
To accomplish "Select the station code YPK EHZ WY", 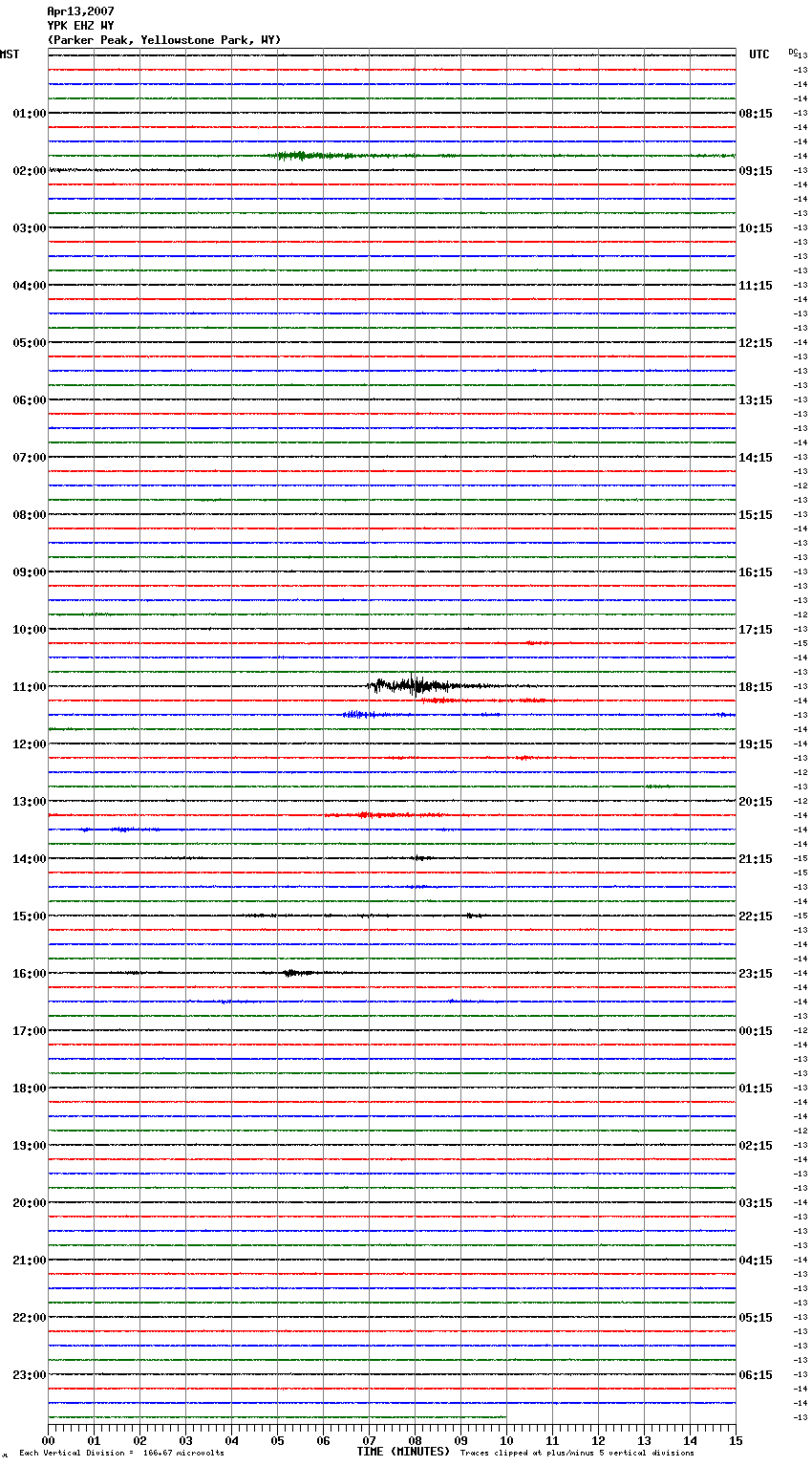I will [80, 26].
